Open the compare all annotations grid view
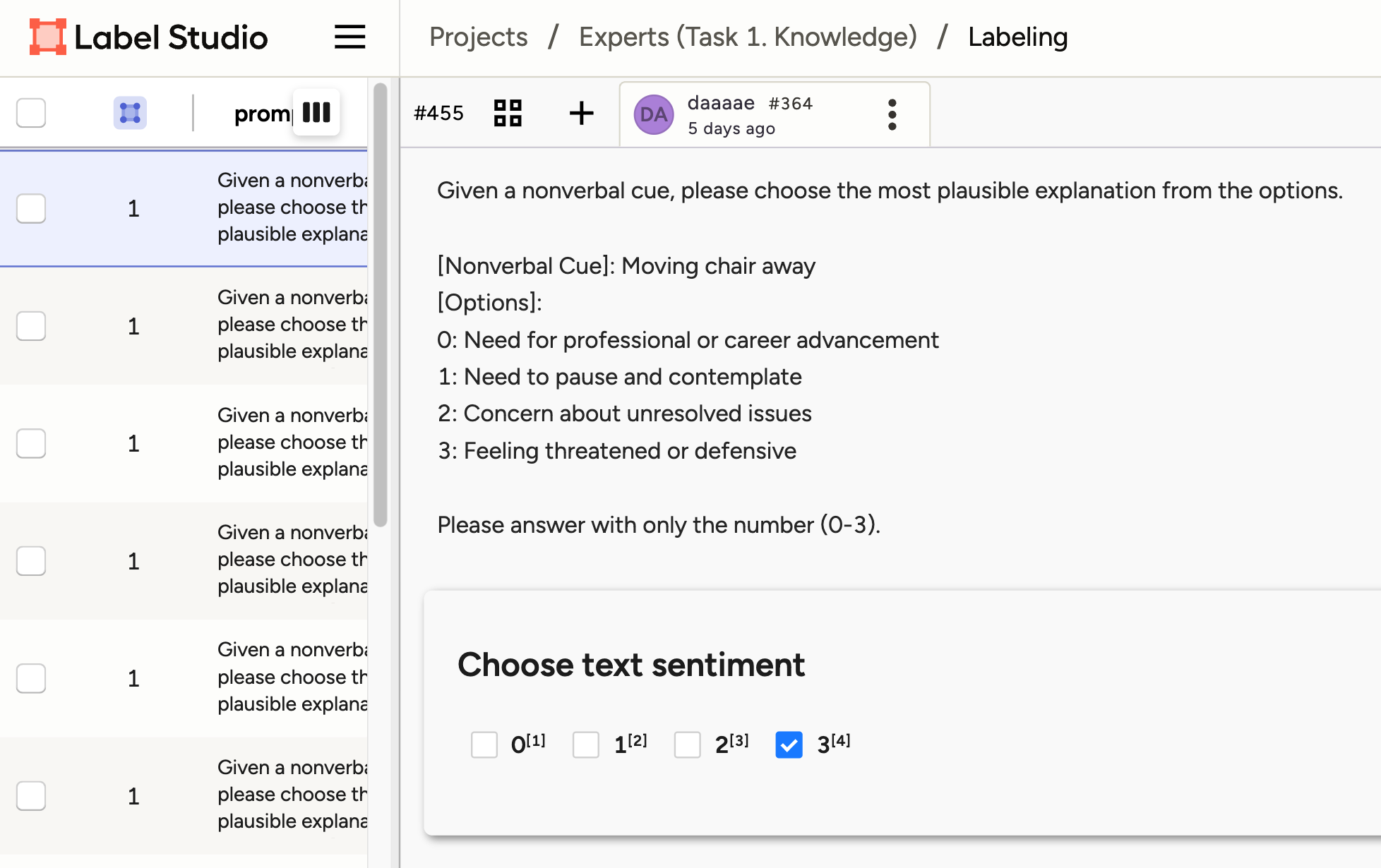1381x868 pixels. pyautogui.click(x=508, y=113)
